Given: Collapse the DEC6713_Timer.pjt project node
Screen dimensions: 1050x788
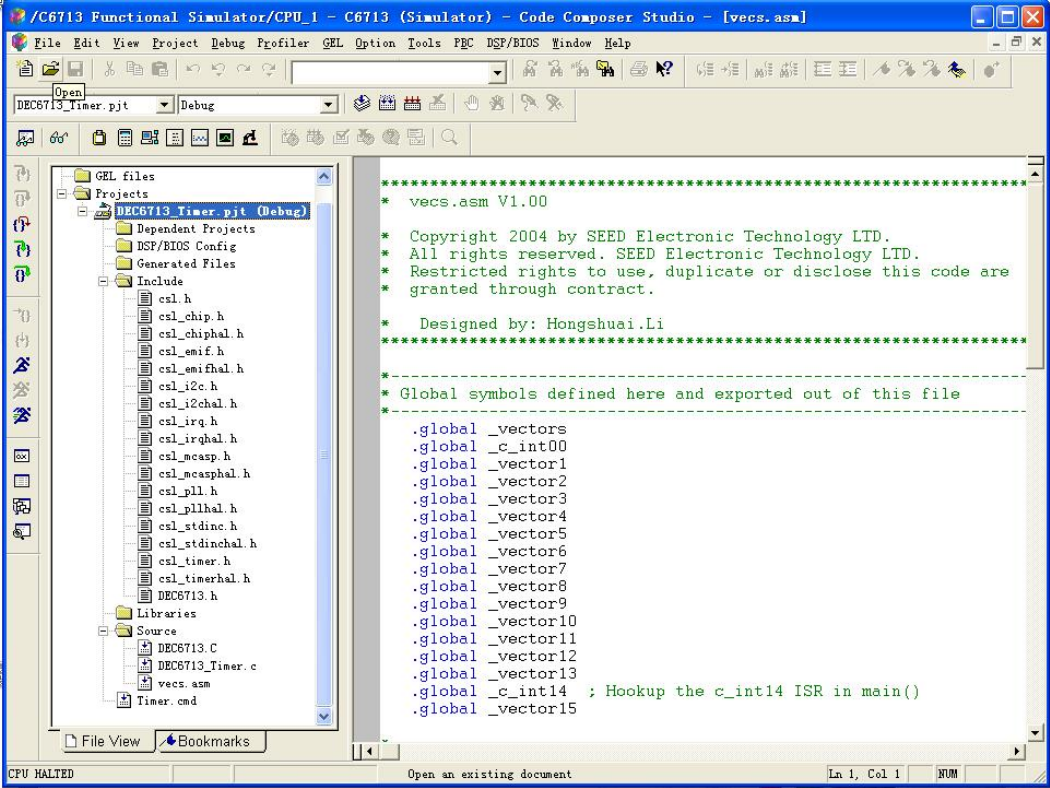Looking at the screenshot, I should point(82,212).
